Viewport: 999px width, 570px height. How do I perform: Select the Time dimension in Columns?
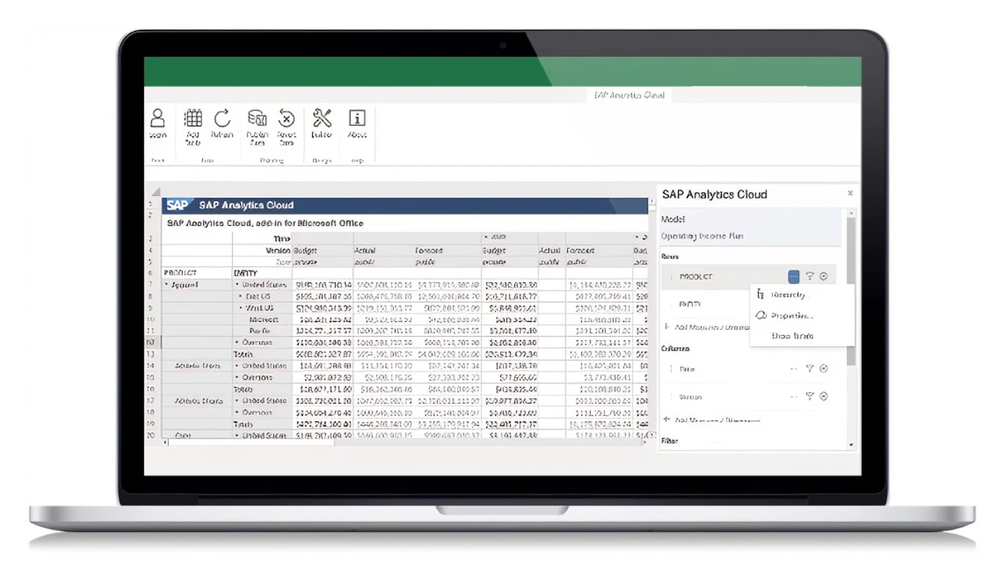(x=687, y=369)
